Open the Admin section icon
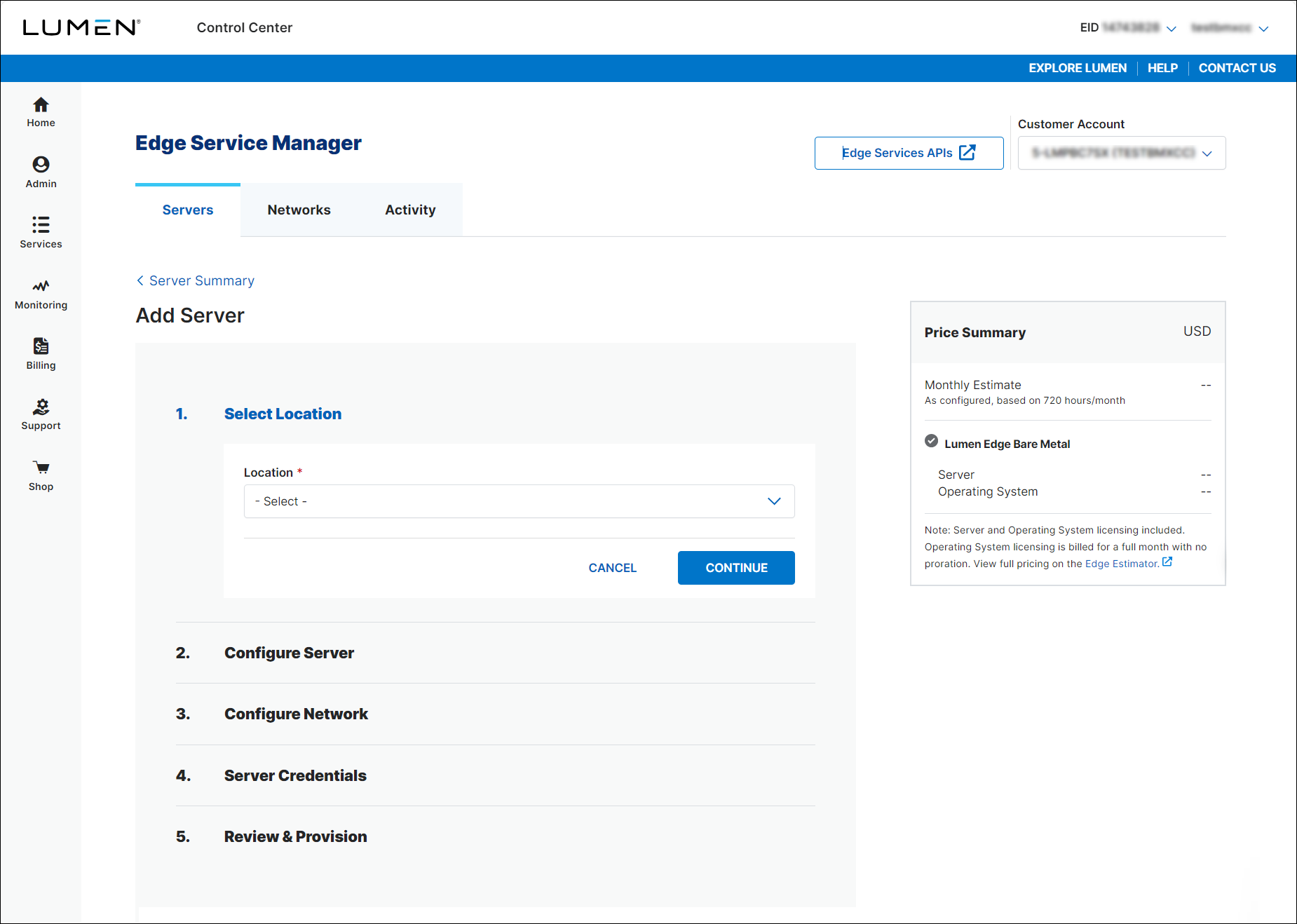 coord(41,164)
